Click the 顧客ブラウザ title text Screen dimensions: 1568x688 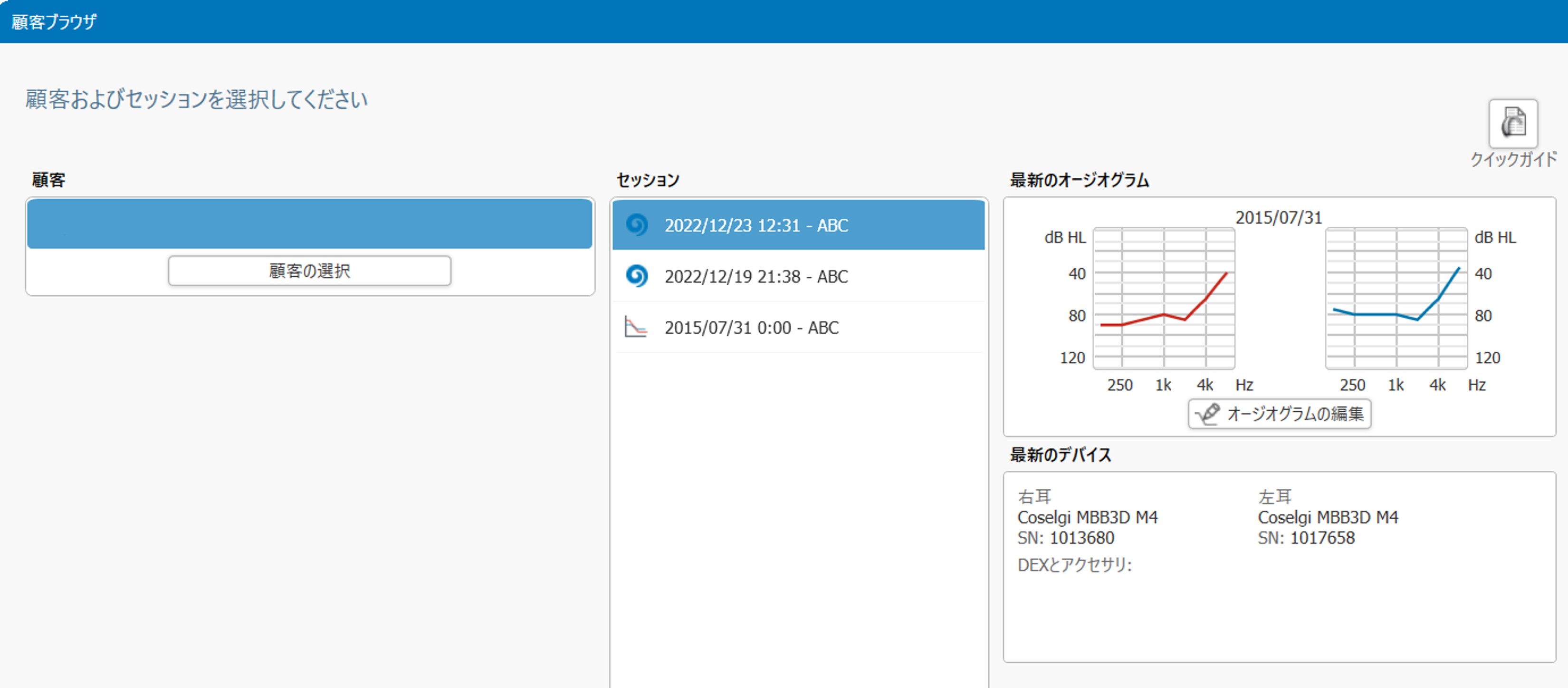[x=54, y=22]
